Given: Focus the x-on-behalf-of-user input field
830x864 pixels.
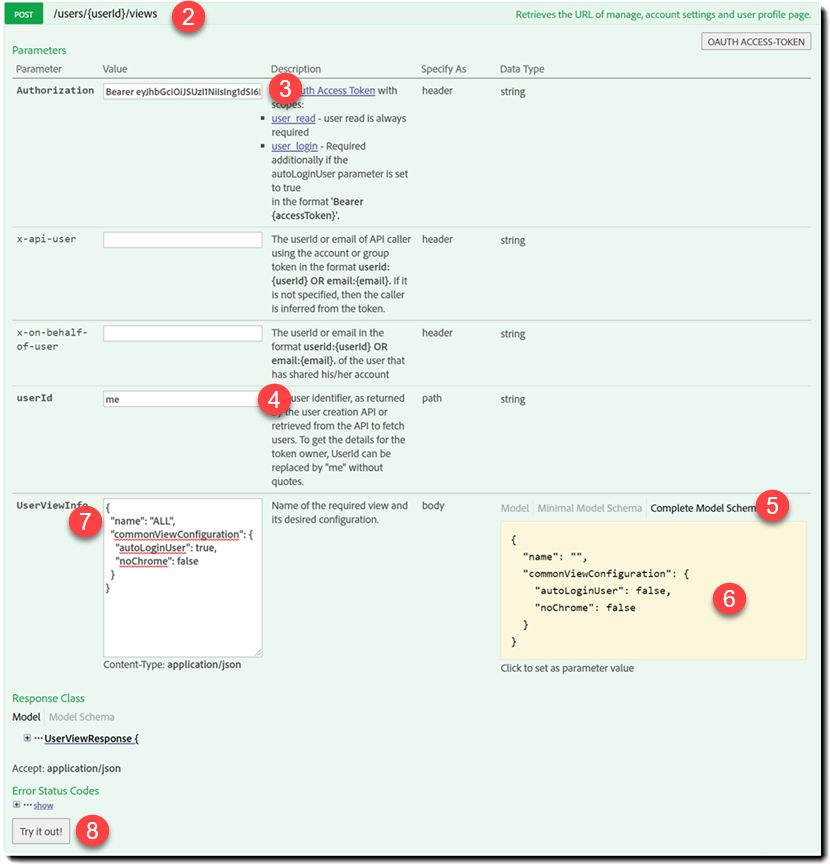Looking at the screenshot, I should pos(182,333).
